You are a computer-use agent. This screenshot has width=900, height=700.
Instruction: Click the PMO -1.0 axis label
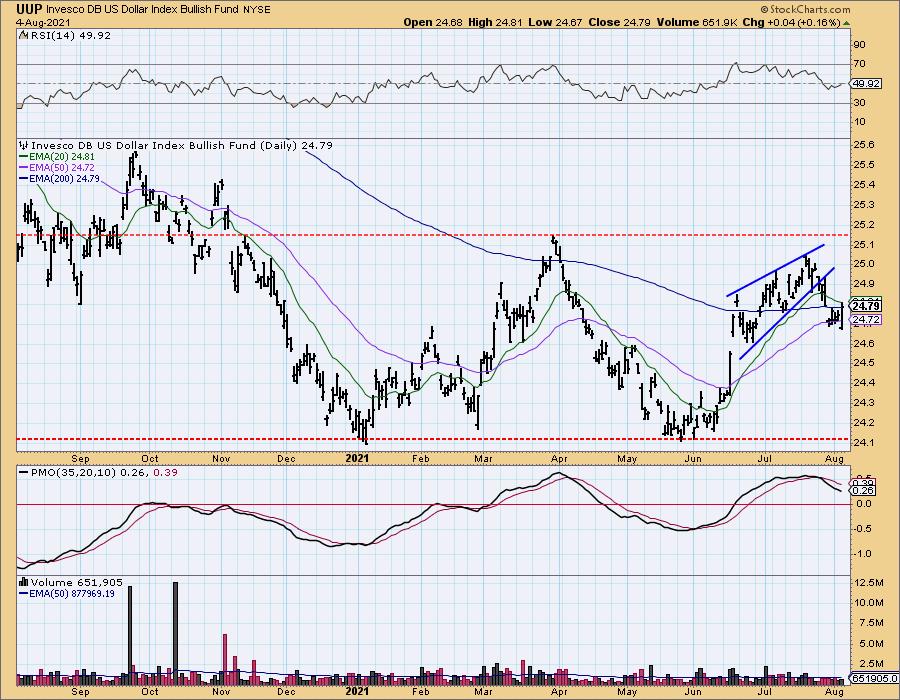point(863,554)
